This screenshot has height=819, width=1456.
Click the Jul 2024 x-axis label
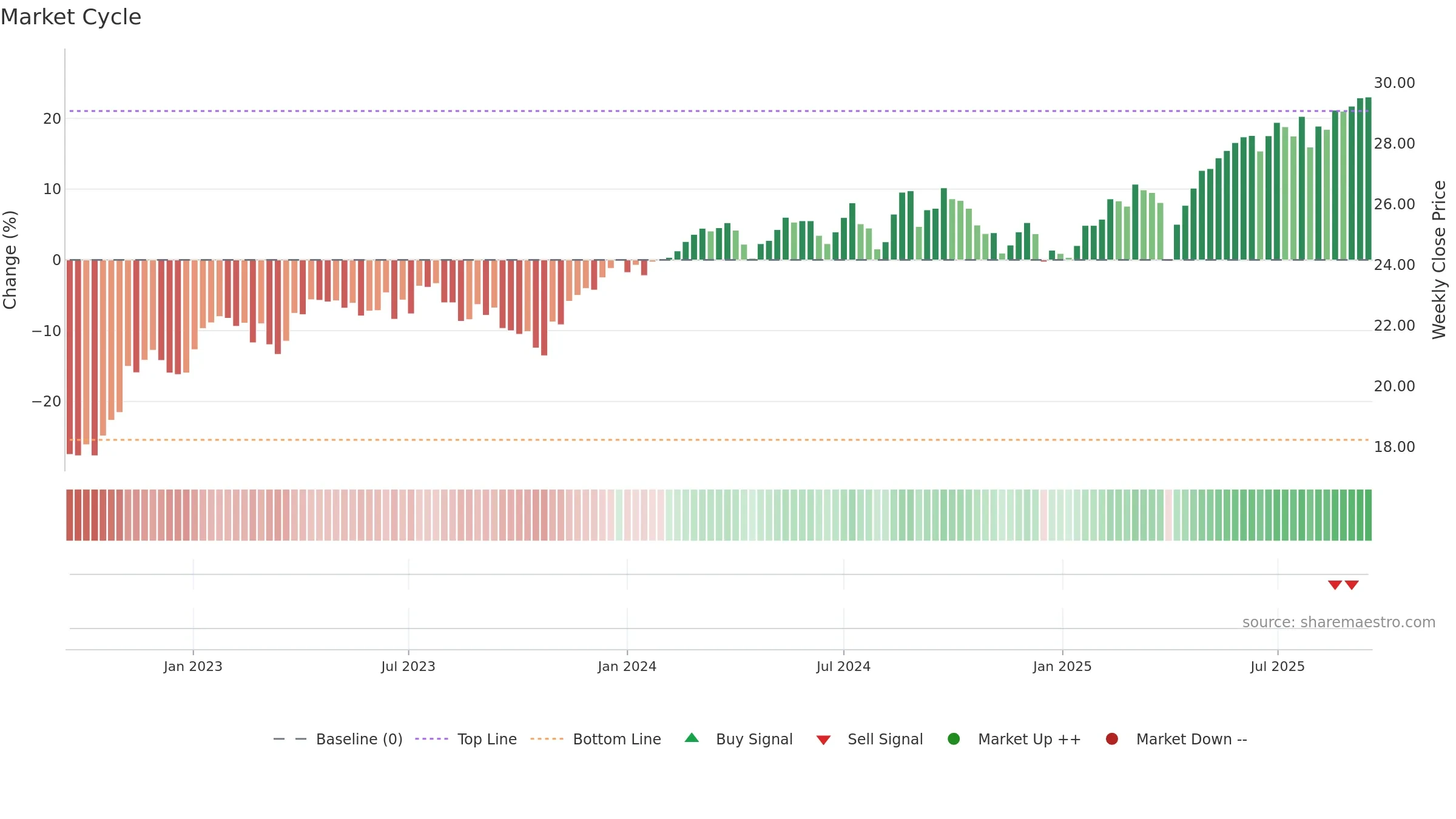tap(843, 666)
